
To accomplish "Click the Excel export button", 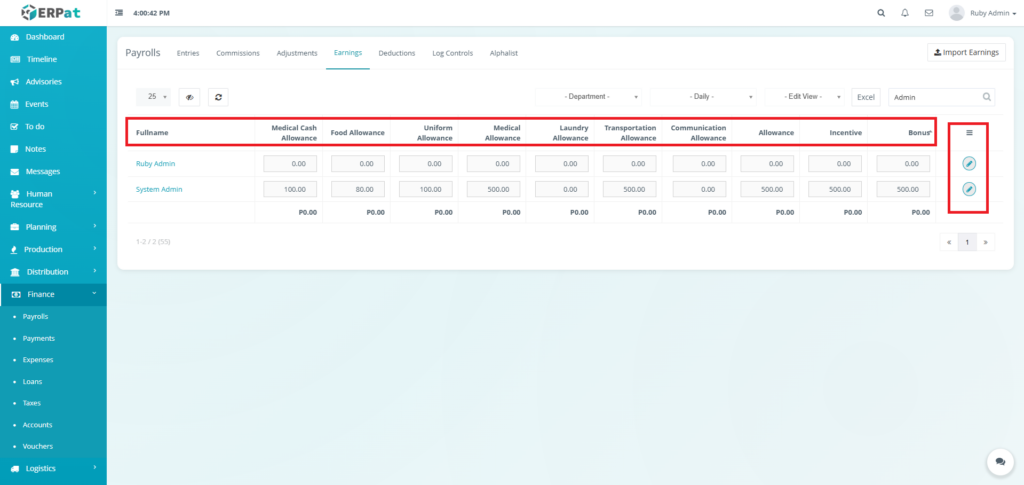I will point(866,97).
